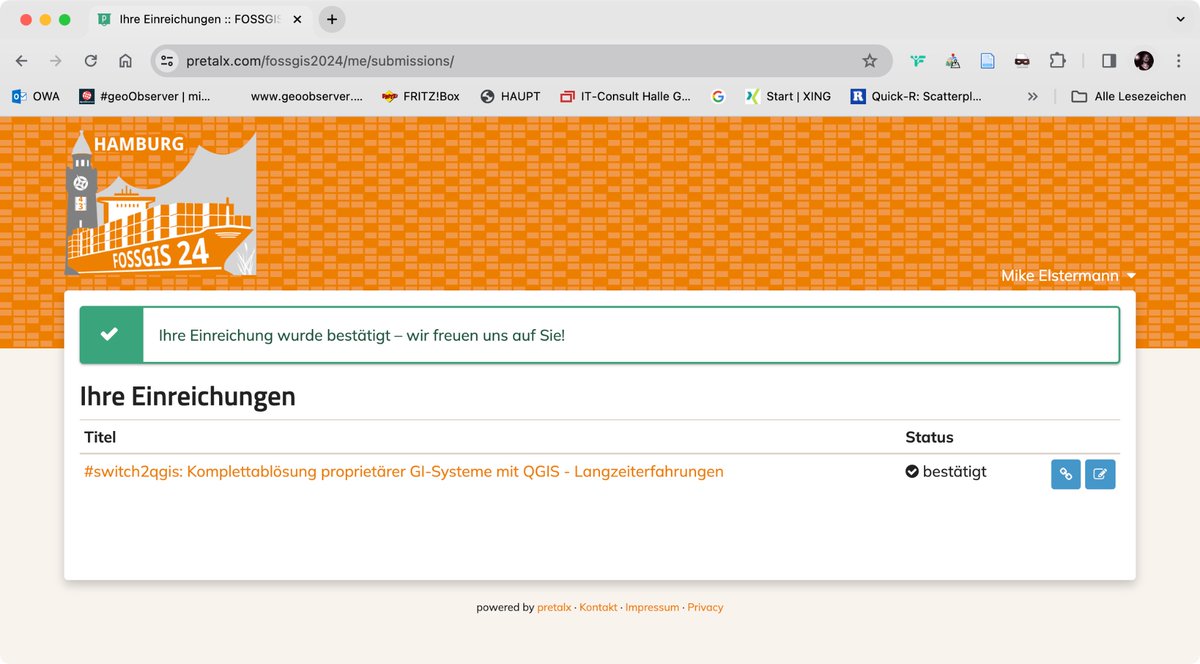This screenshot has height=664, width=1200.
Task: Open the Extensions puzzle icon
Action: 1057,61
